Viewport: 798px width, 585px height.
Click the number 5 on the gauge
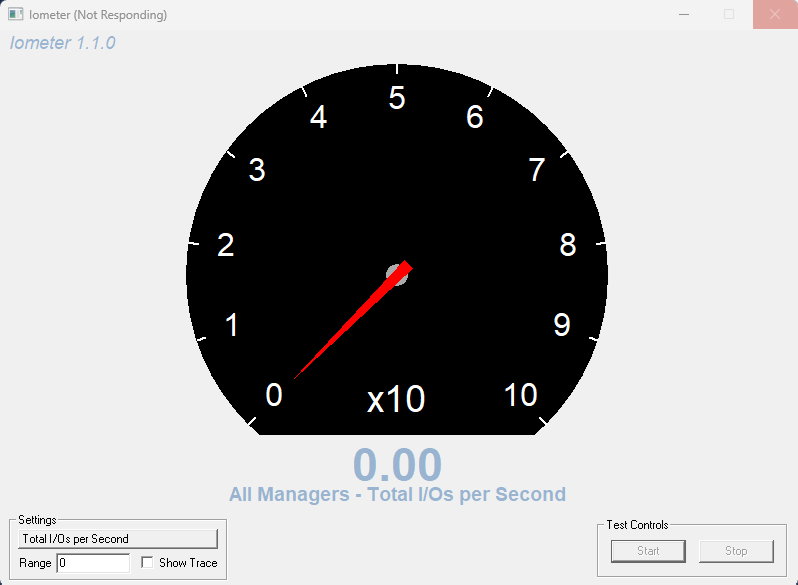[x=397, y=99]
